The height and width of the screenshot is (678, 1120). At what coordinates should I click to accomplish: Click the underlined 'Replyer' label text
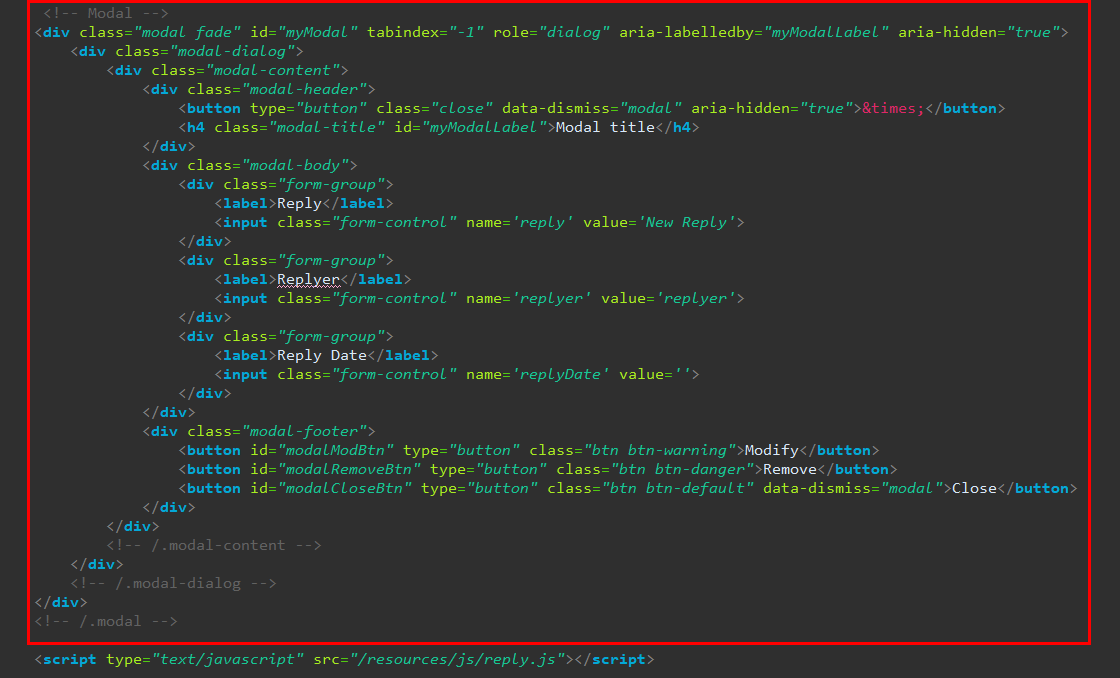tap(309, 279)
